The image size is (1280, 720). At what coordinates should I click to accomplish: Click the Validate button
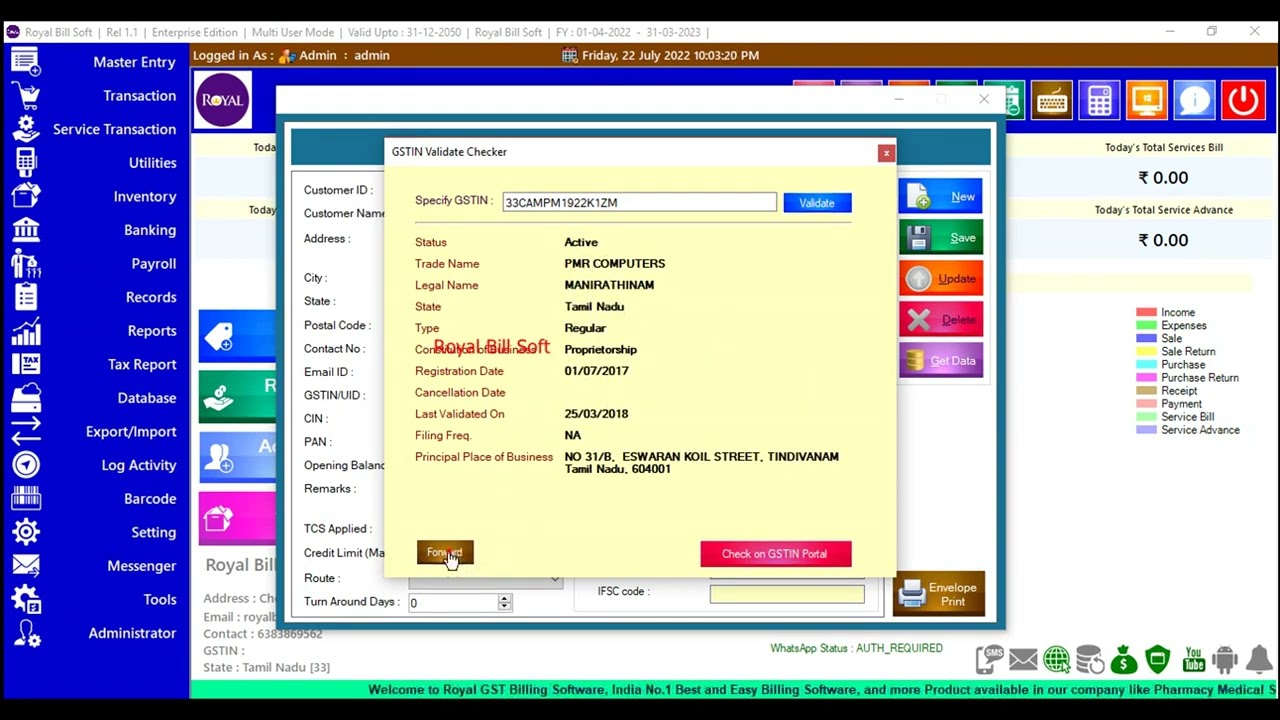click(817, 203)
